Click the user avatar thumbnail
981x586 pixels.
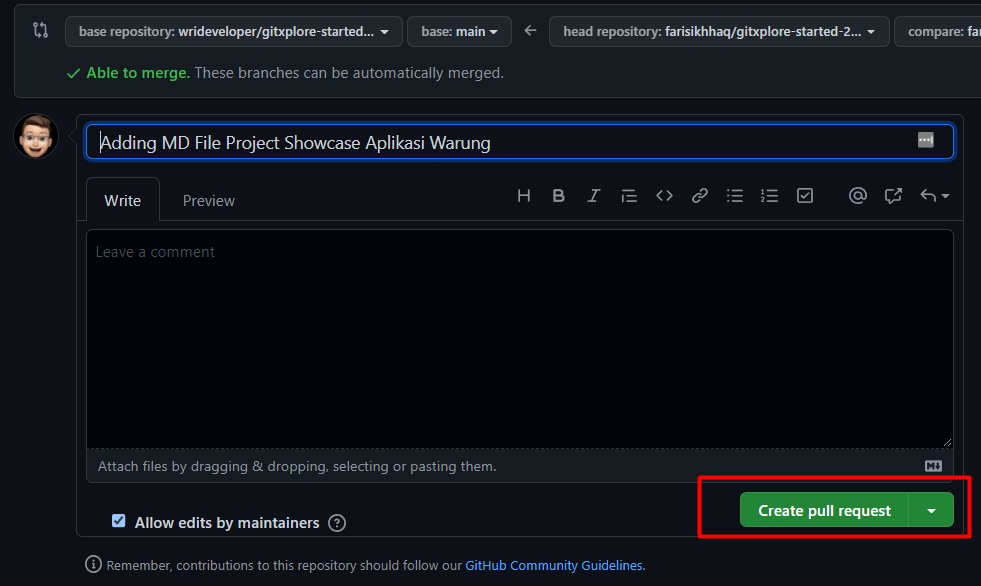click(x=36, y=136)
